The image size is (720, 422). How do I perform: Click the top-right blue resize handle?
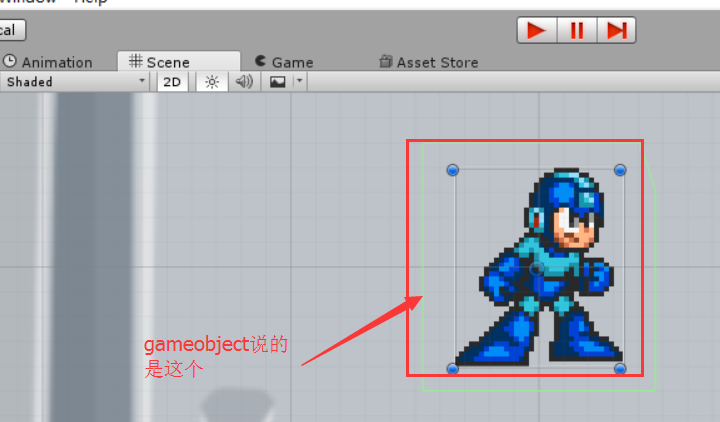(620, 170)
